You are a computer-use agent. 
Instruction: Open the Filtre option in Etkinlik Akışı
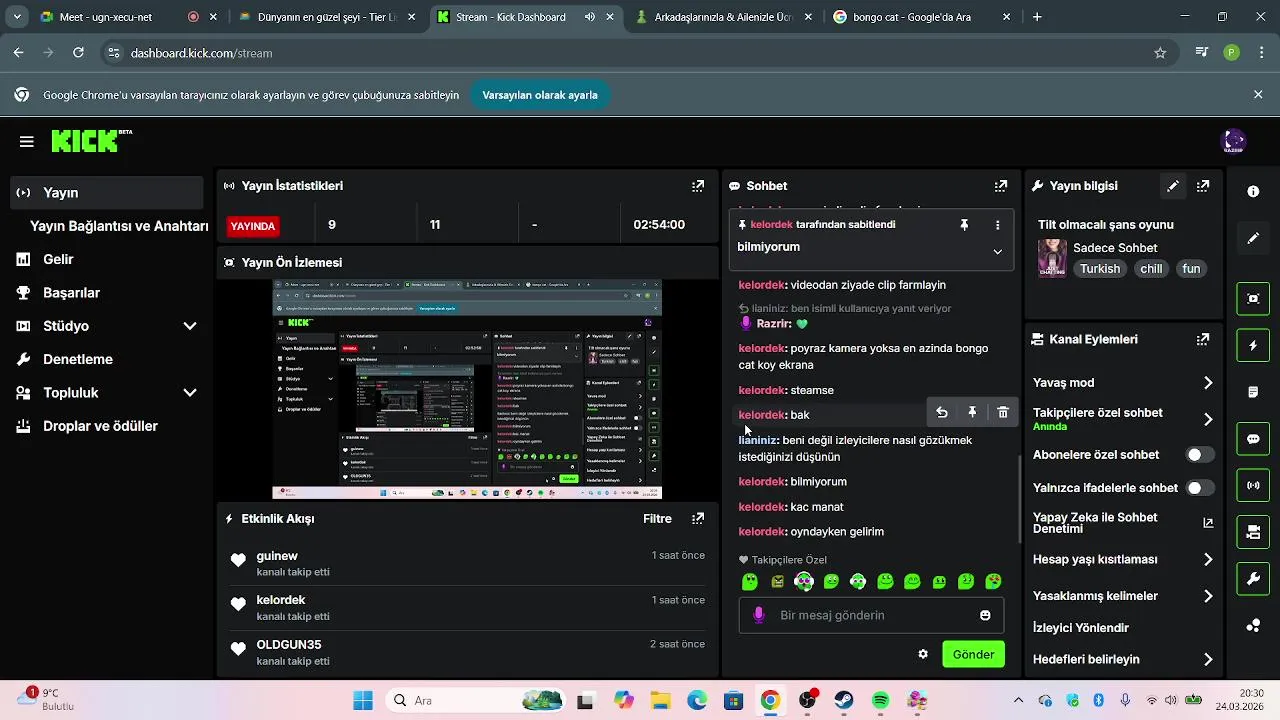pyautogui.click(x=657, y=519)
